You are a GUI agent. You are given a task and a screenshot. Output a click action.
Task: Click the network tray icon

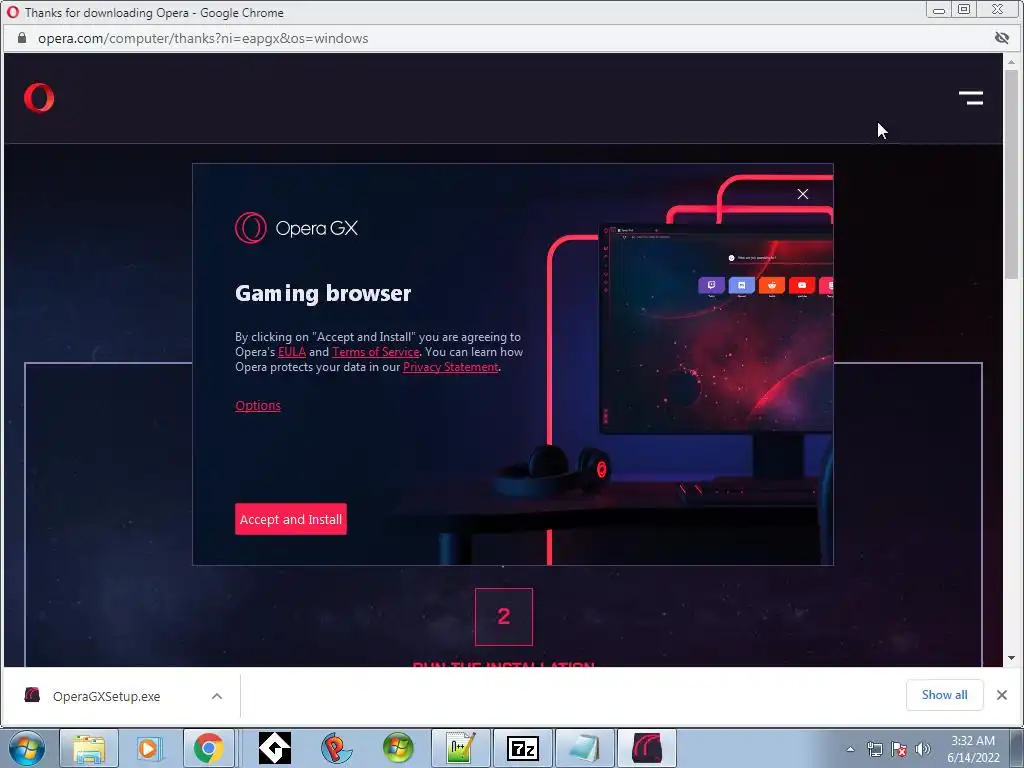point(874,749)
